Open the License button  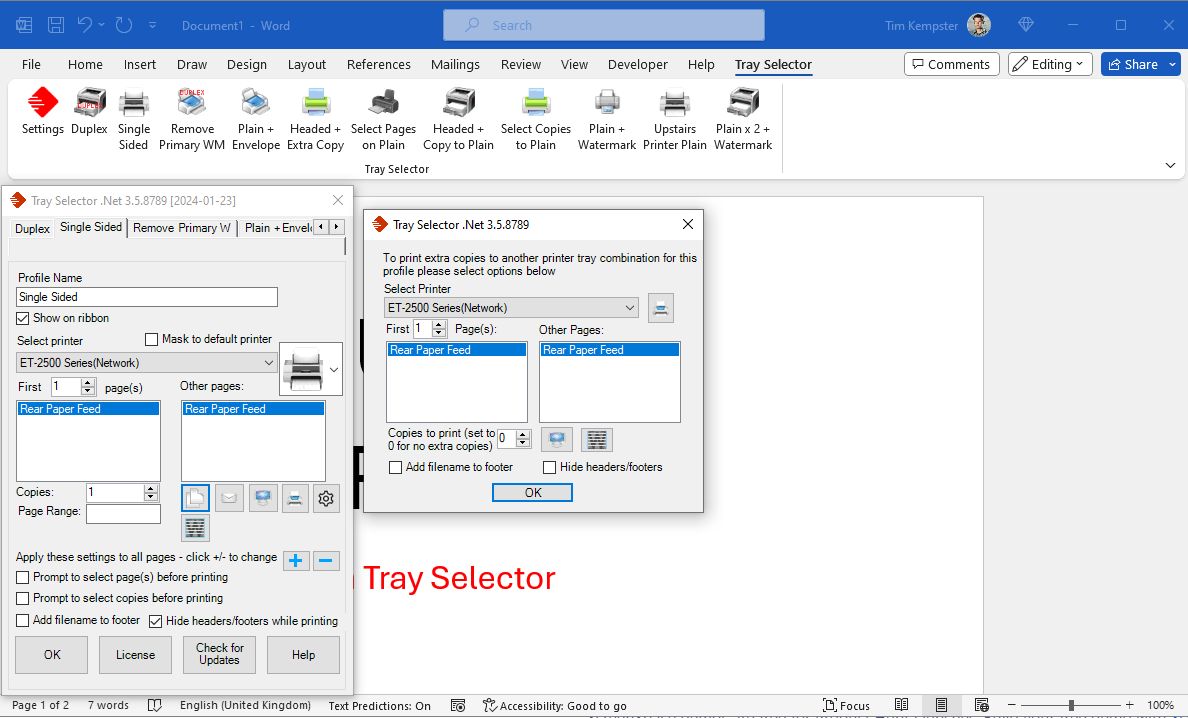click(x=136, y=654)
